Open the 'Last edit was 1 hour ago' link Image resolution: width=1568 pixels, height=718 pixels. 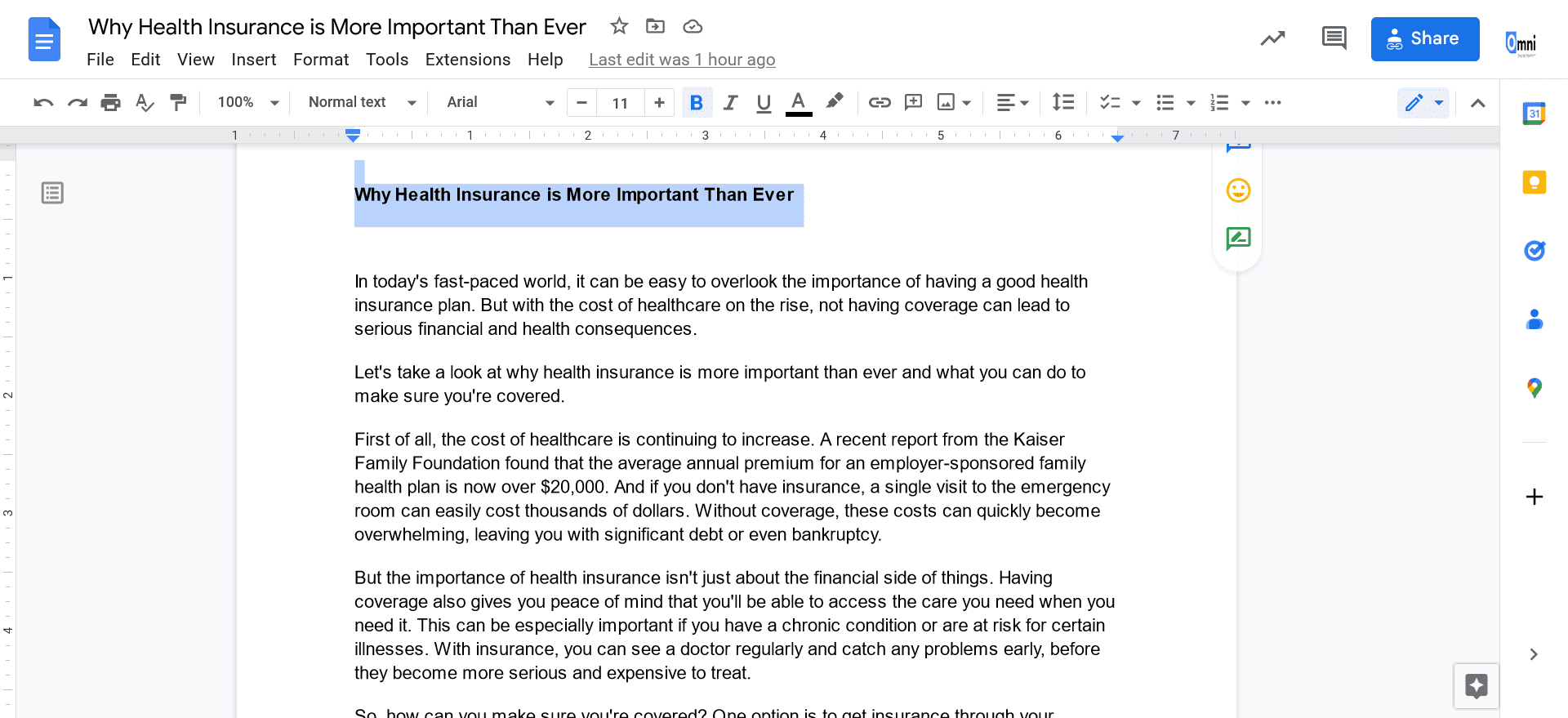pyautogui.click(x=682, y=60)
